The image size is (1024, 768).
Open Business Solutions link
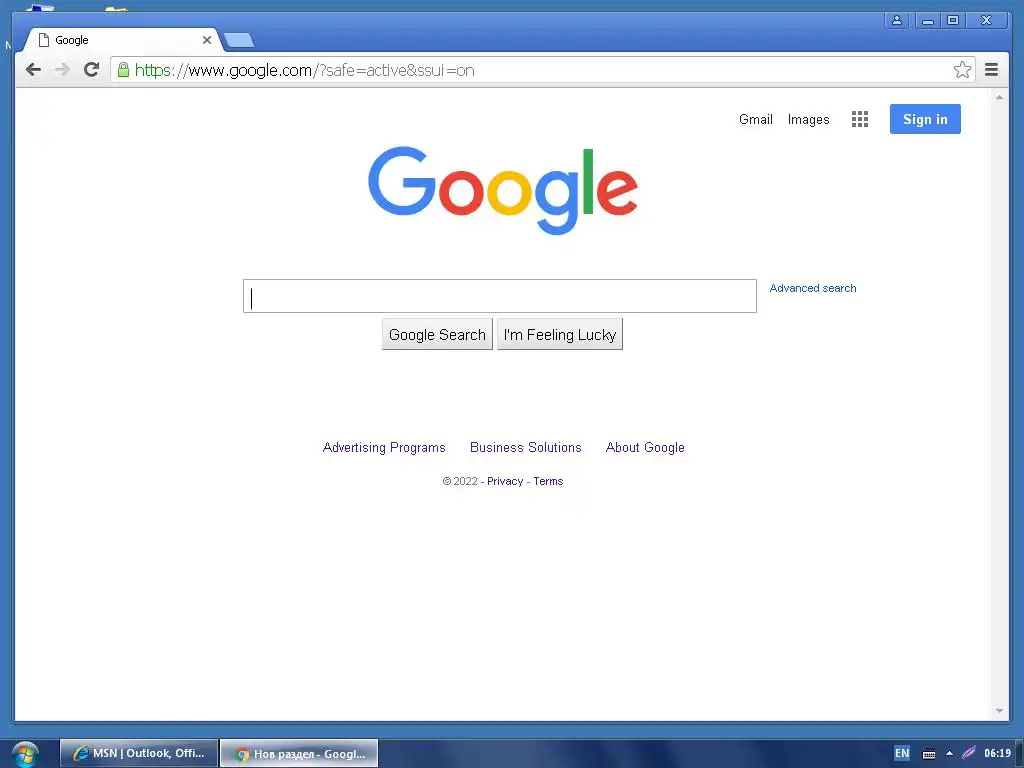(526, 447)
